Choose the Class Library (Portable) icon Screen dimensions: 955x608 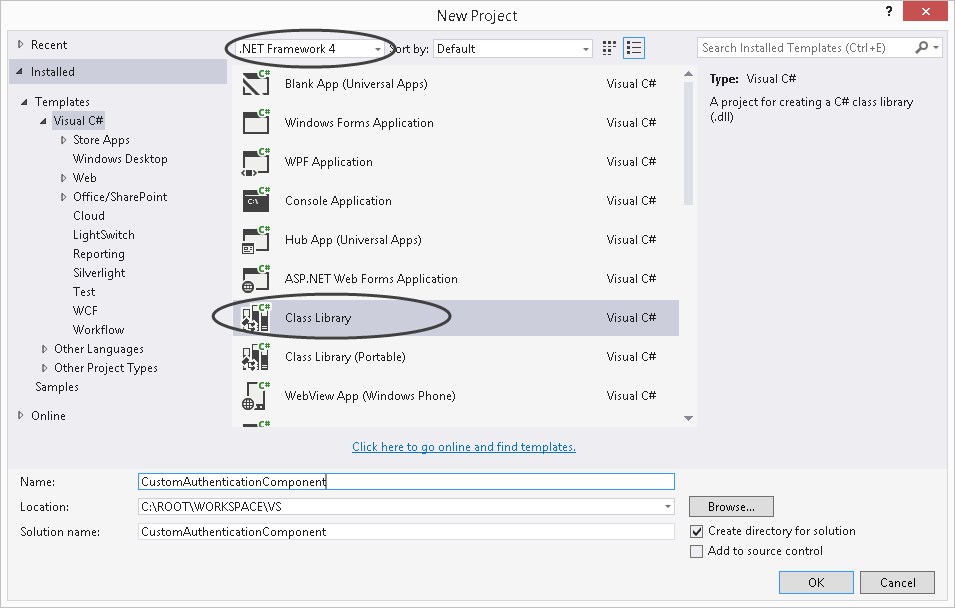click(256, 356)
